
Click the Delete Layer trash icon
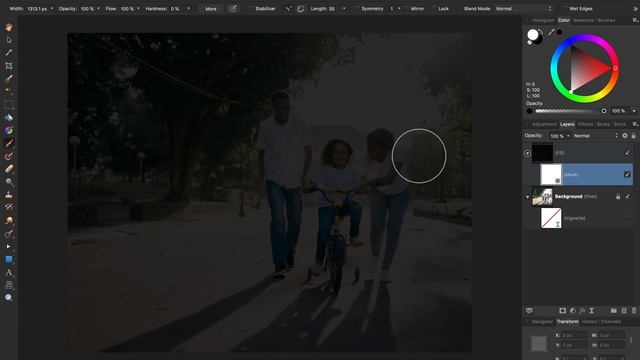click(x=634, y=311)
